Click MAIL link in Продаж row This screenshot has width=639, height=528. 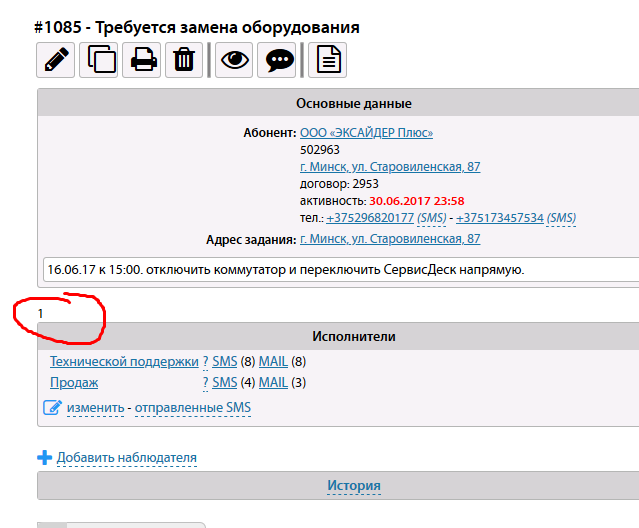[273, 383]
